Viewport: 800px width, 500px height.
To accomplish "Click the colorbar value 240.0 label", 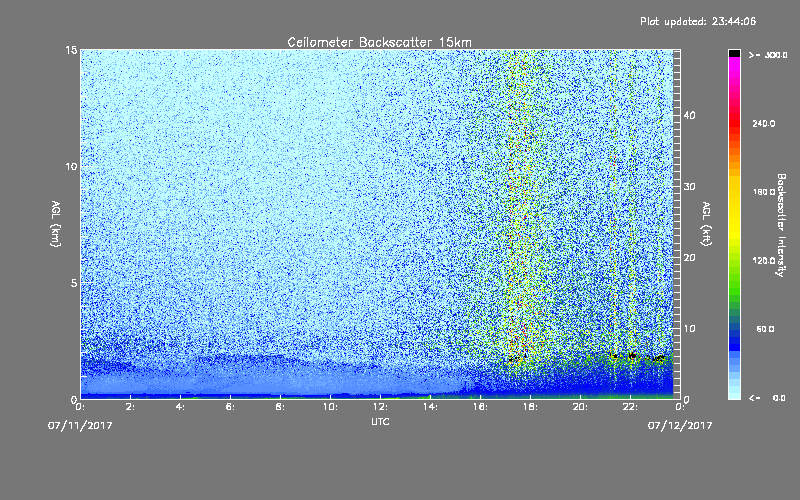I will tap(764, 124).
